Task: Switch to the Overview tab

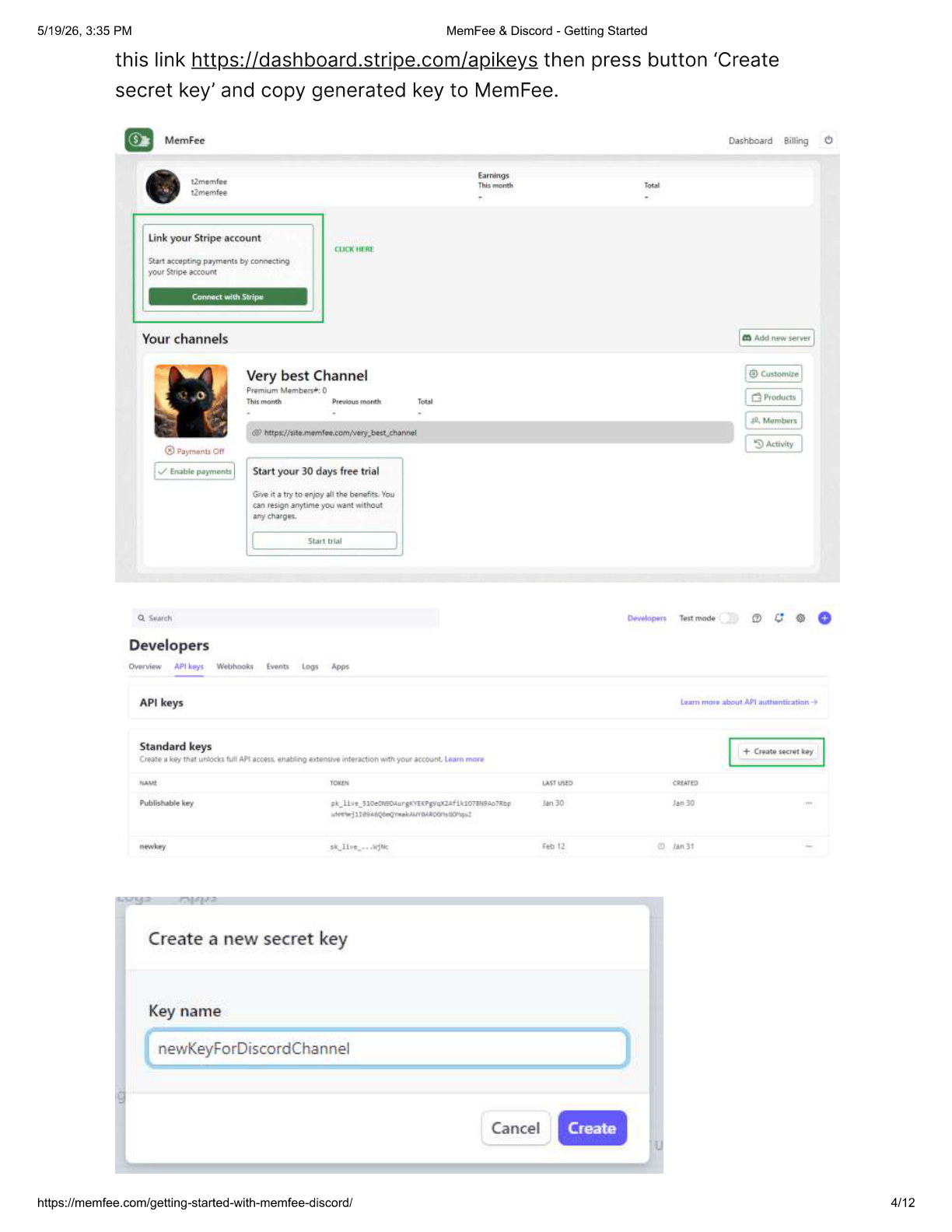Action: click(145, 667)
